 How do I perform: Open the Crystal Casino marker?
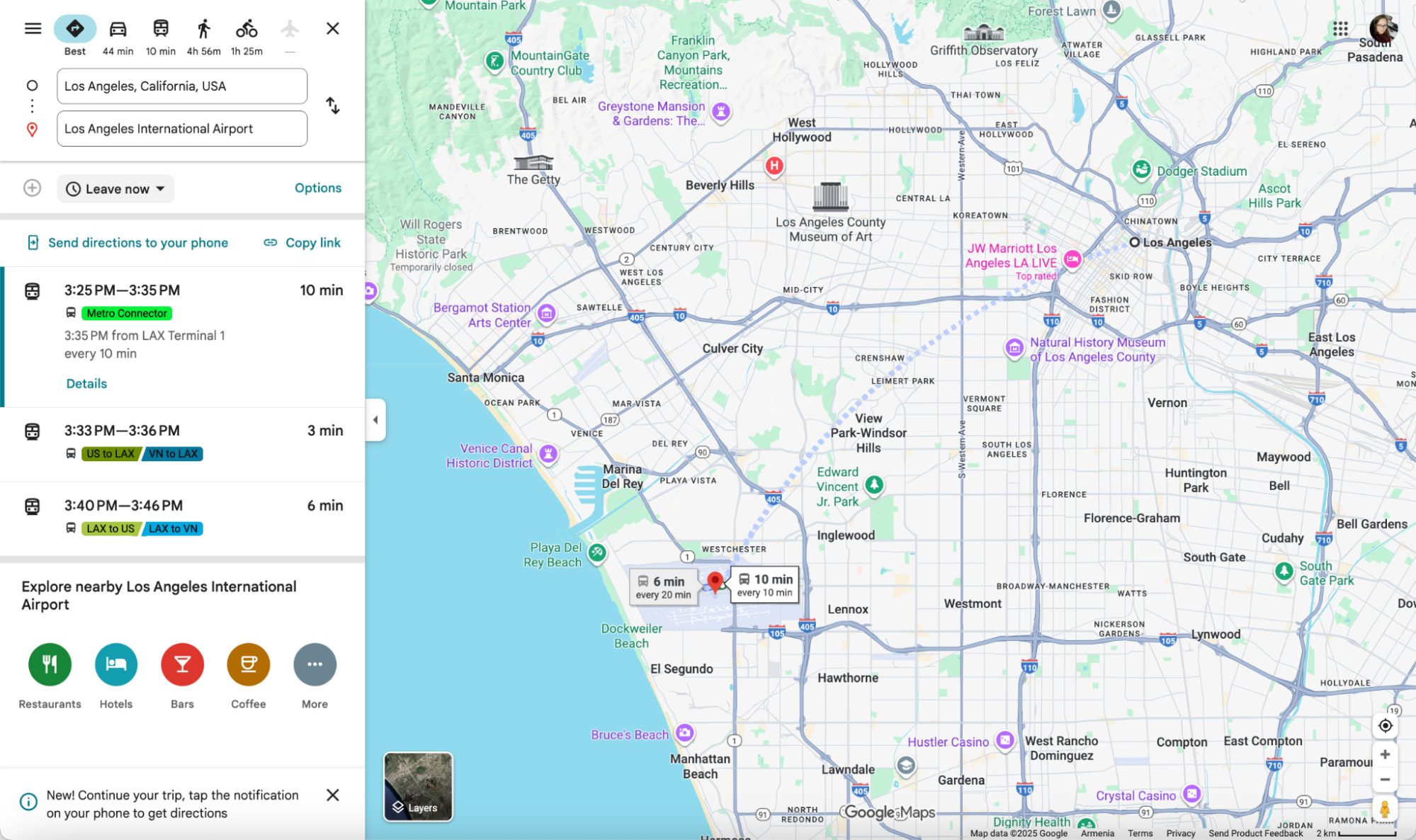point(1192,794)
